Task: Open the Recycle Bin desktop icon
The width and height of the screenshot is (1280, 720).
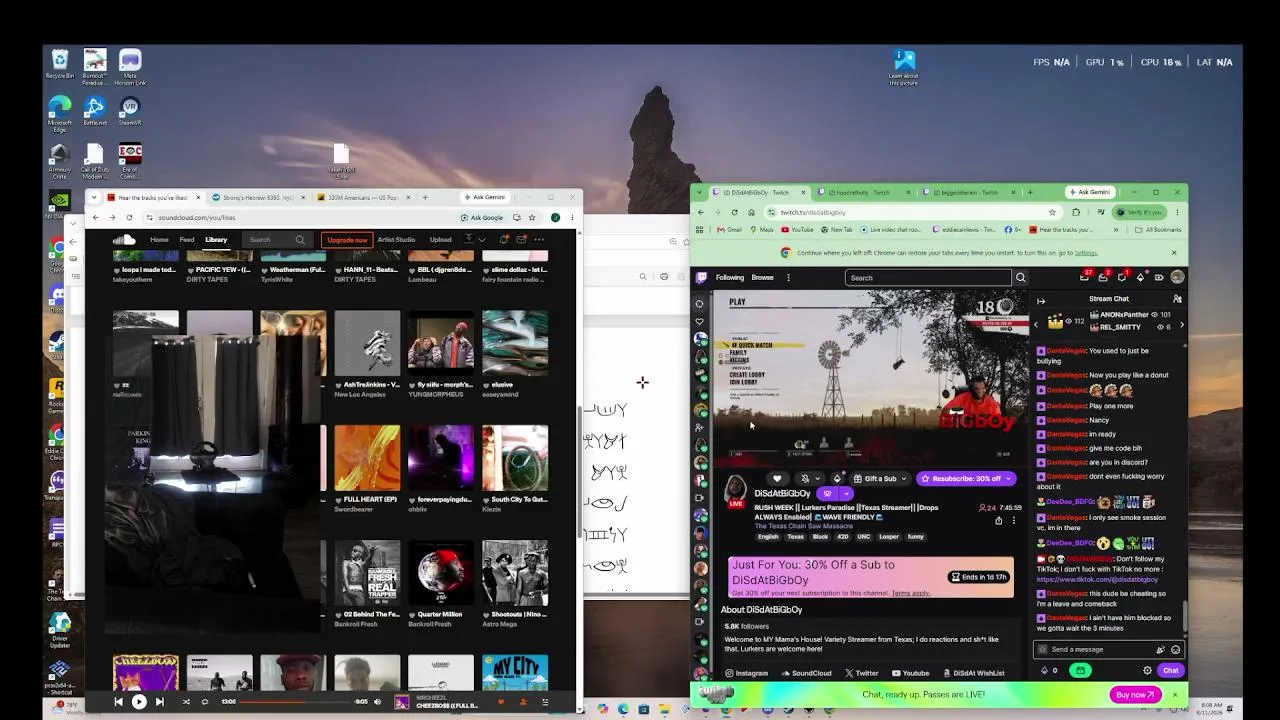Action: 59,65
